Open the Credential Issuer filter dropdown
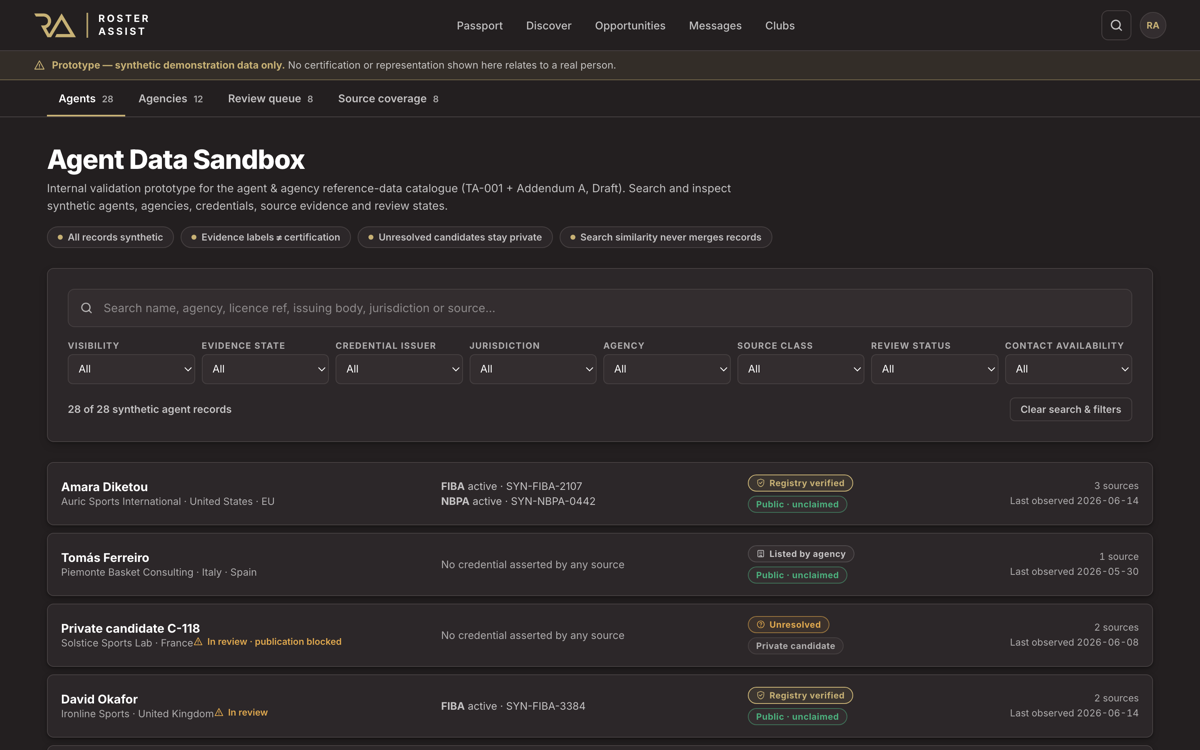This screenshot has height=750, width=1200. click(399, 369)
